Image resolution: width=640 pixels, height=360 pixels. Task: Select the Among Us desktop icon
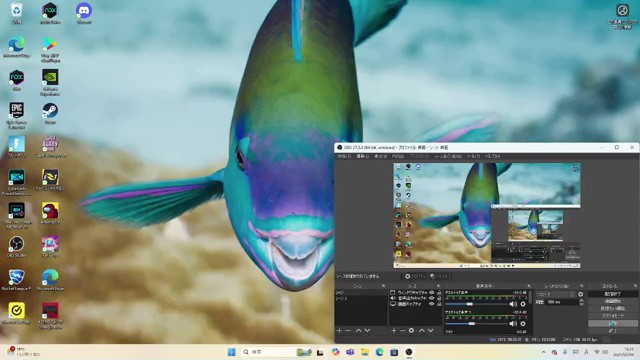tap(50, 213)
